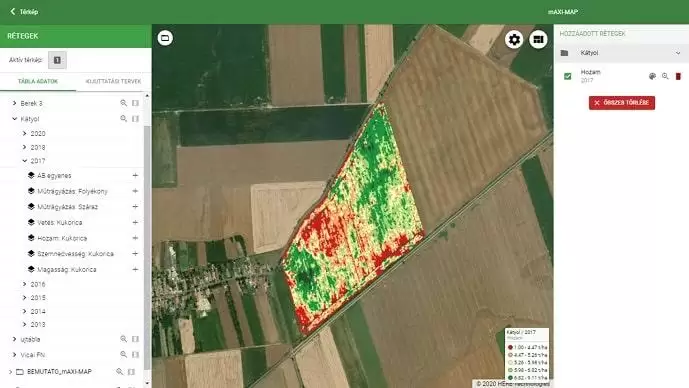Add Vetés: Kukorica layer to map
The image size is (689, 388).
click(x=135, y=222)
